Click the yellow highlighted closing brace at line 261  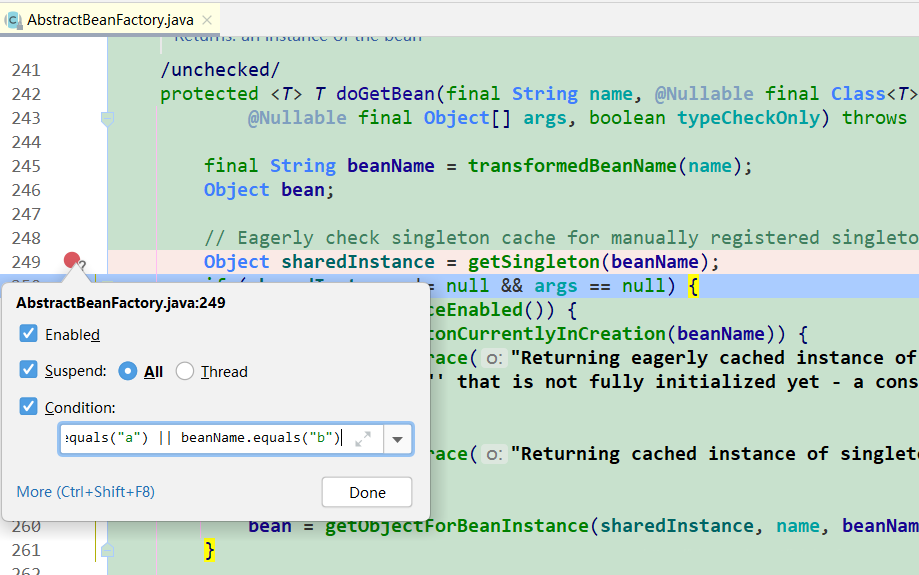tap(209, 550)
